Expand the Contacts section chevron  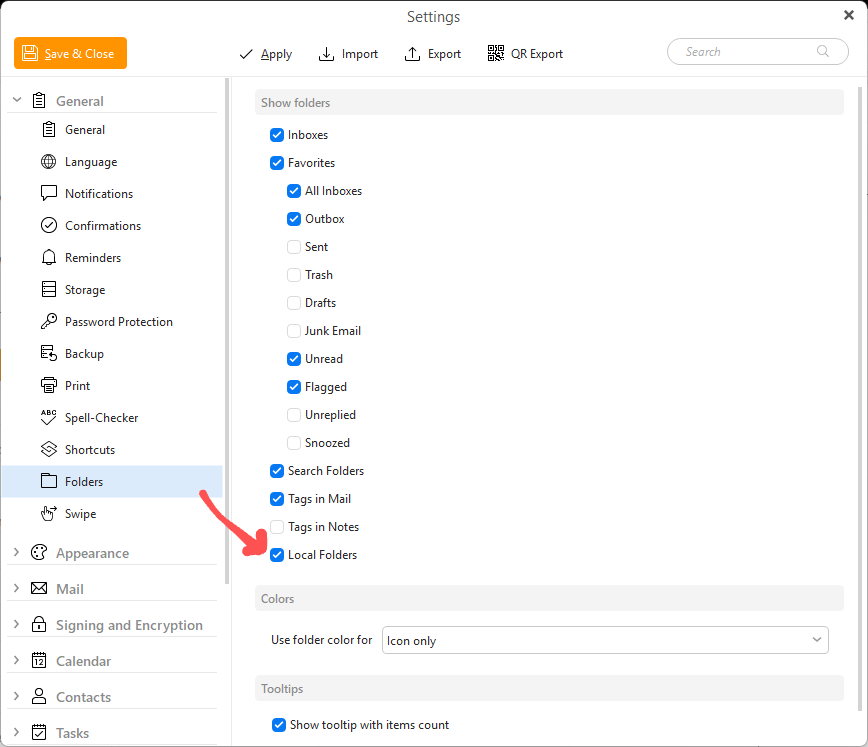pyautogui.click(x=17, y=696)
